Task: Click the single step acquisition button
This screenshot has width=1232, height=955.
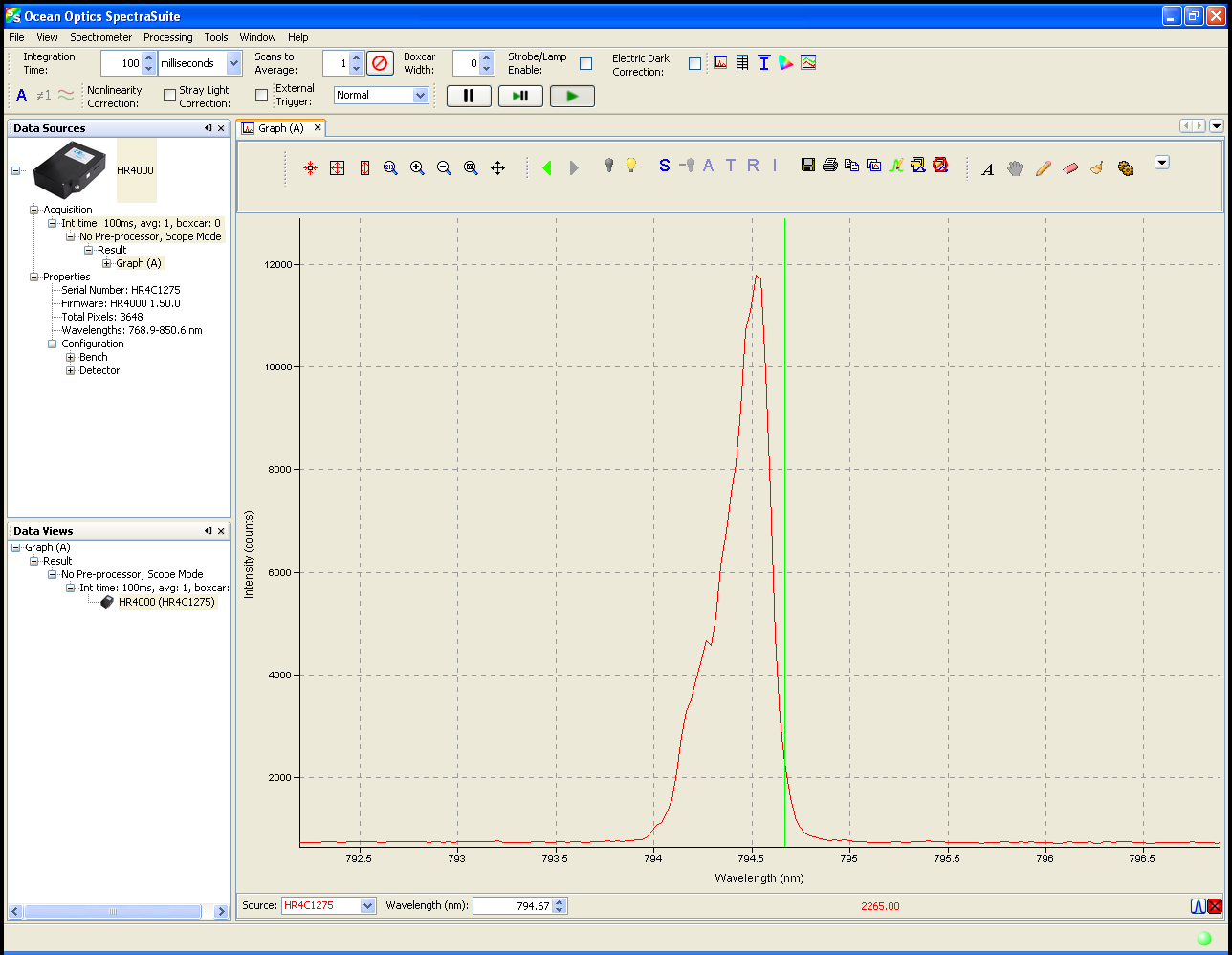Action: (x=520, y=96)
